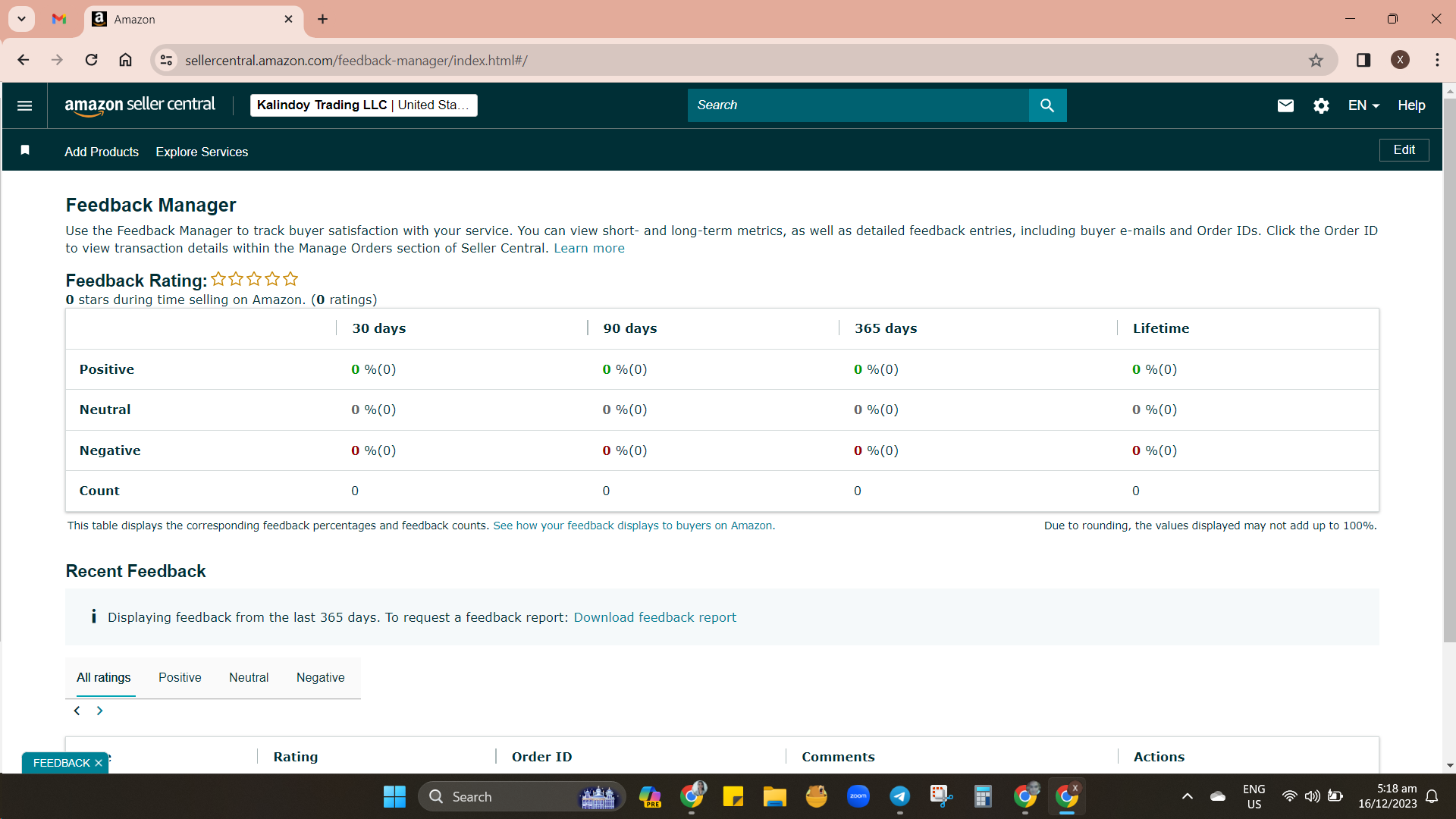
Task: Click the page vertical scrollbar
Action: tap(1449, 370)
